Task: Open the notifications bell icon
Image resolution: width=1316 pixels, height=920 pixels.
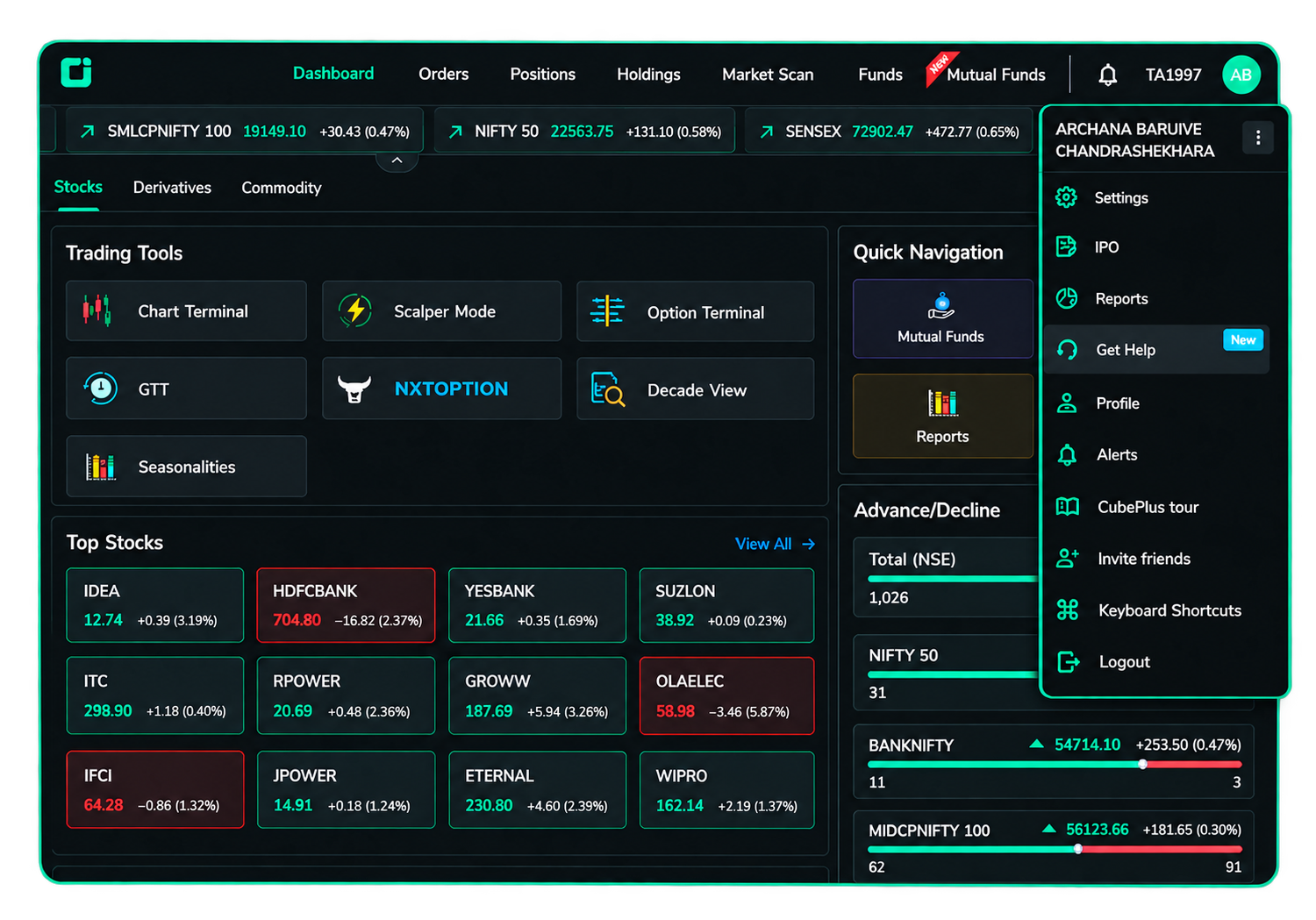Action: coord(1108,75)
